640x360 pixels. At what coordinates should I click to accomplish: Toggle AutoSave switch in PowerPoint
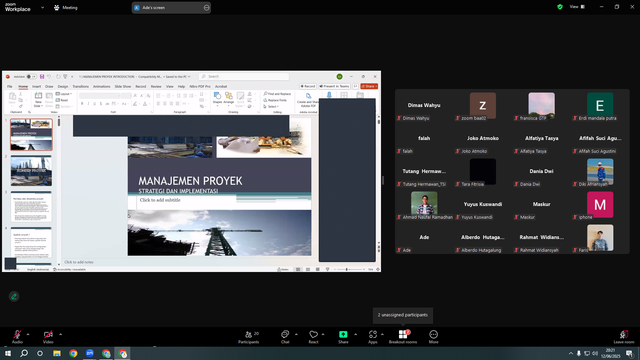31,77
